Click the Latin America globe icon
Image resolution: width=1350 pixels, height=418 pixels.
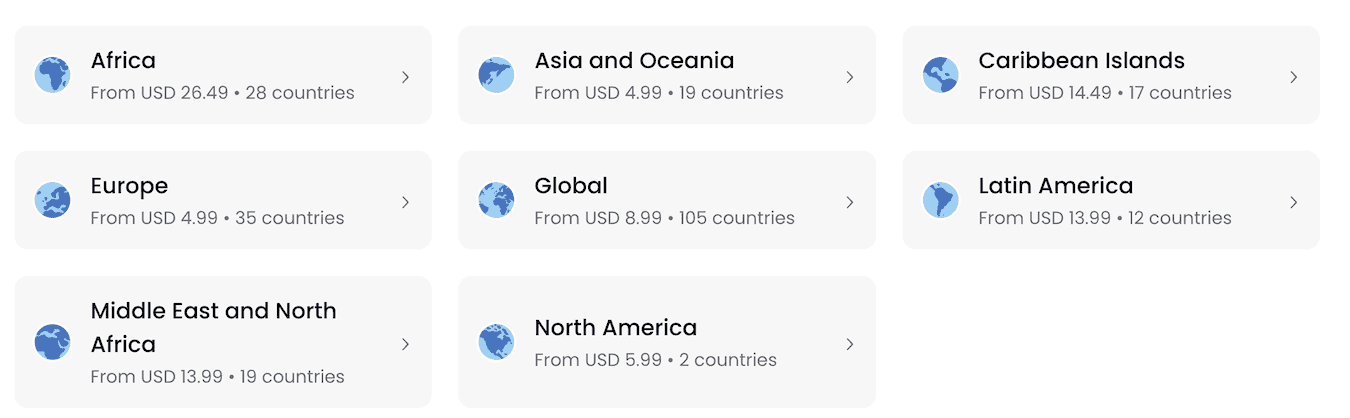coord(940,200)
